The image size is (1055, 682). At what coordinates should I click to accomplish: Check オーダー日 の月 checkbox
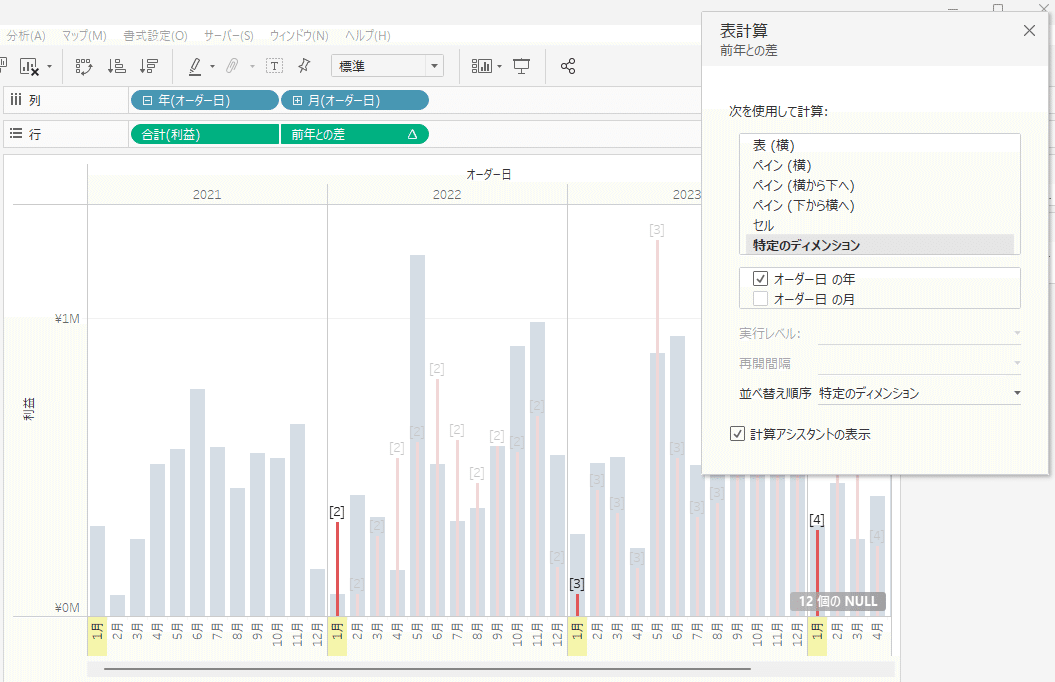tap(760, 299)
